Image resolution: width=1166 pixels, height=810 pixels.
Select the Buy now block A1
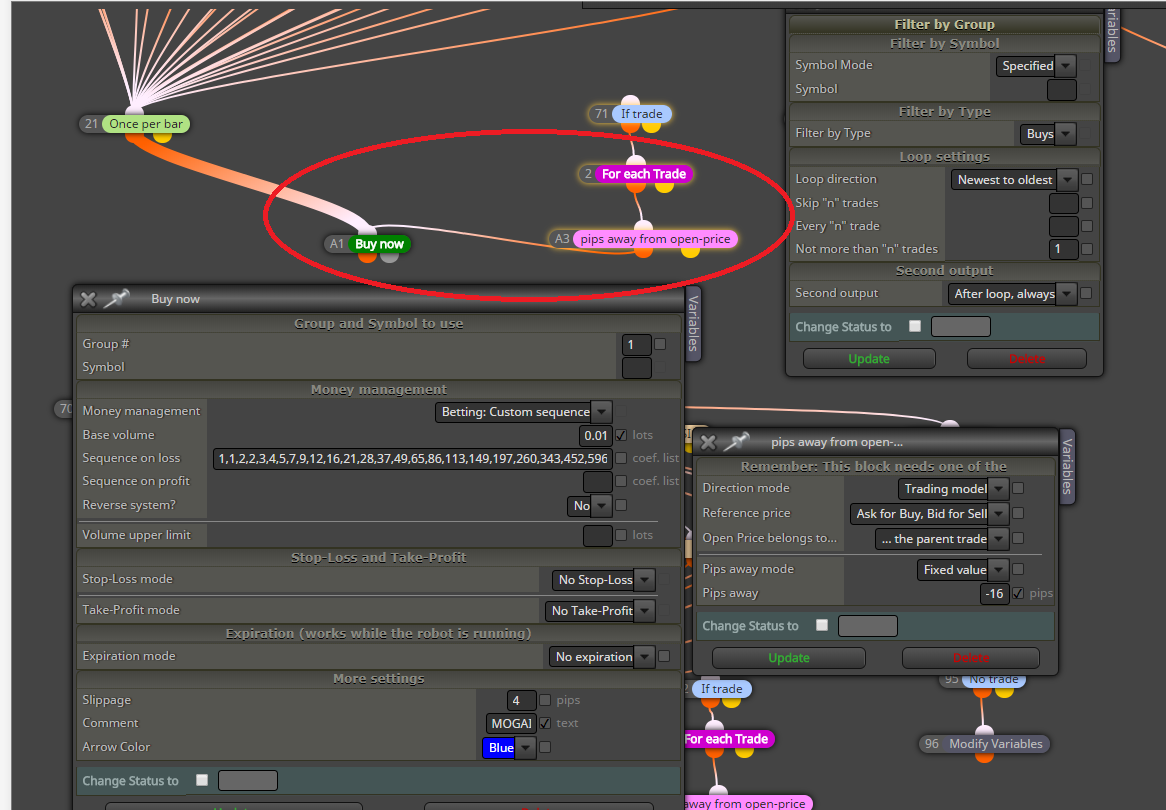pyautogui.click(x=379, y=244)
